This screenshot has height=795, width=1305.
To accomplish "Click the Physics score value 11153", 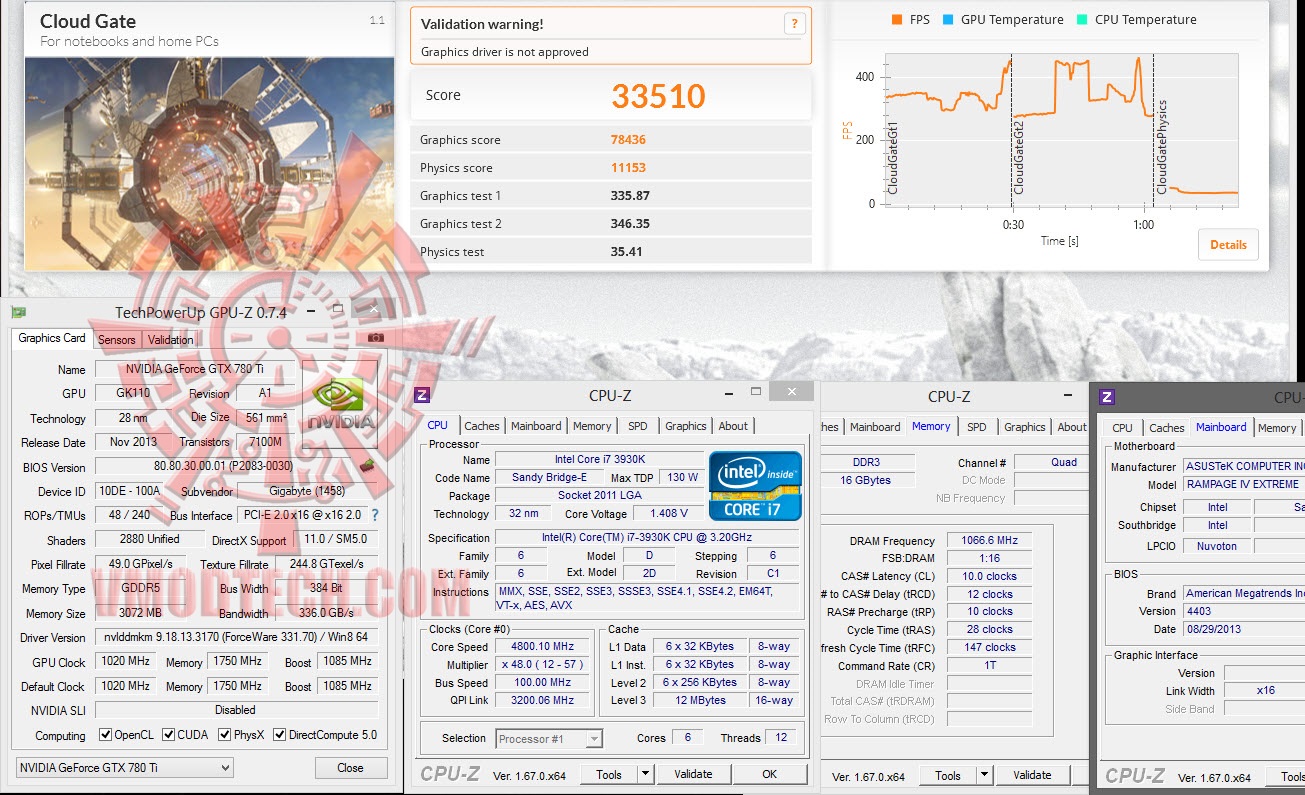I will 630,168.
